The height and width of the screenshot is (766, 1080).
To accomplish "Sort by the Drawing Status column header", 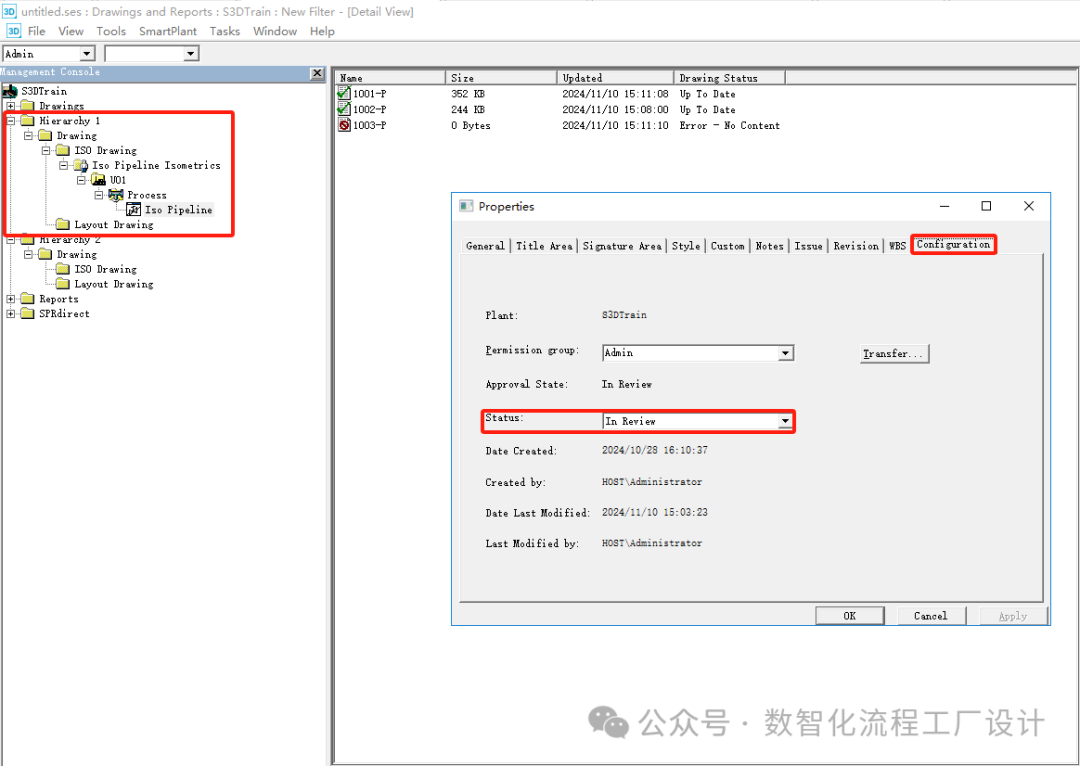I will [x=730, y=78].
